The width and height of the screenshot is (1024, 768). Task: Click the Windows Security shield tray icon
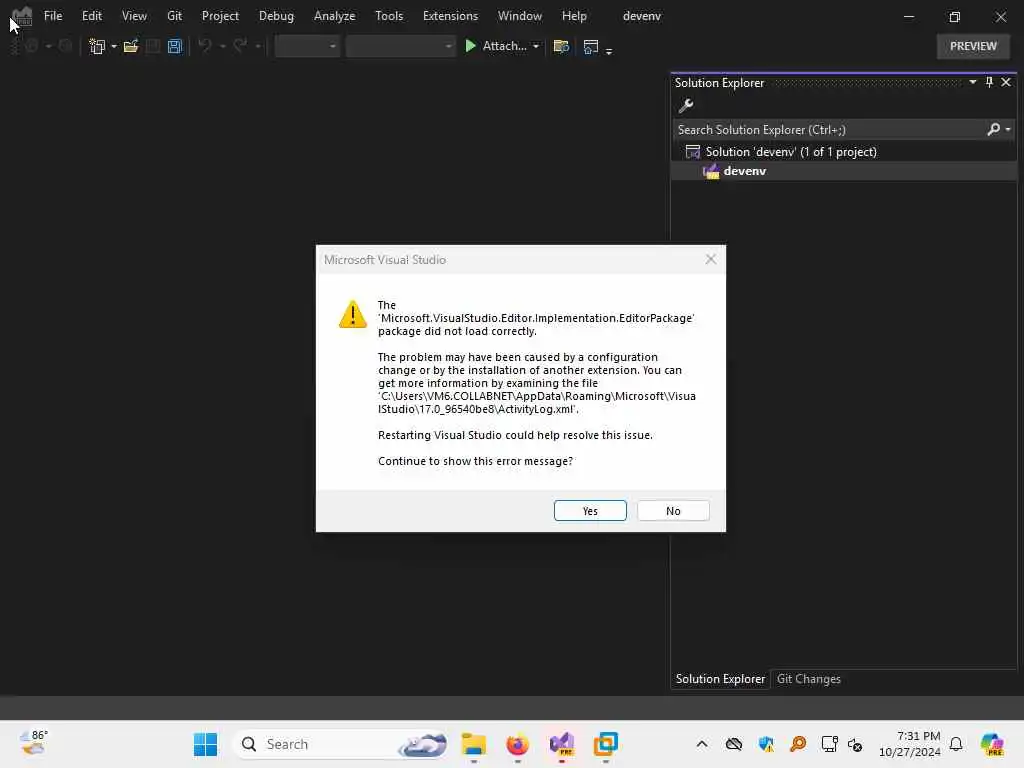[766, 744]
